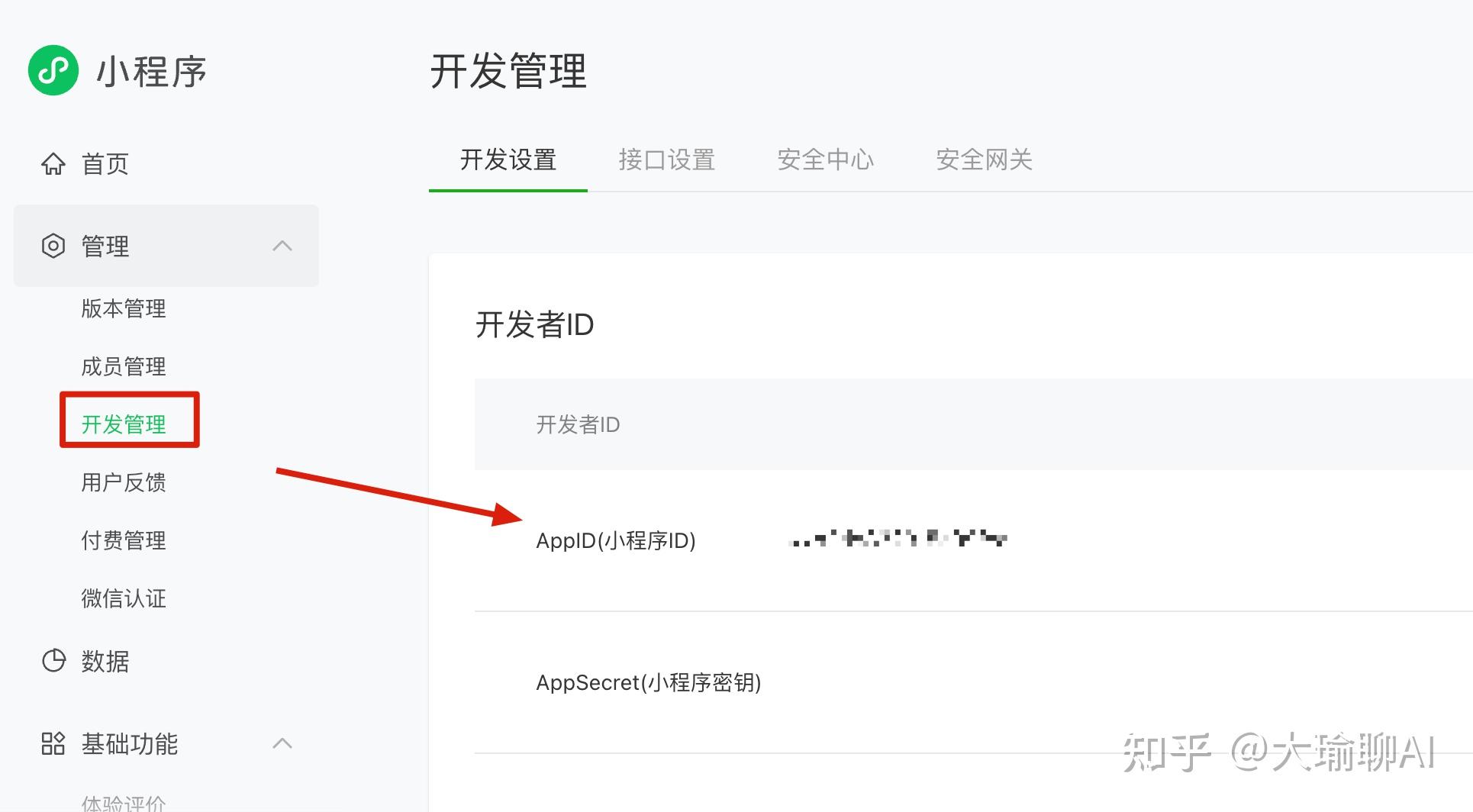Click the 首页 navigation link
This screenshot has width=1473, height=812.
coord(105,163)
